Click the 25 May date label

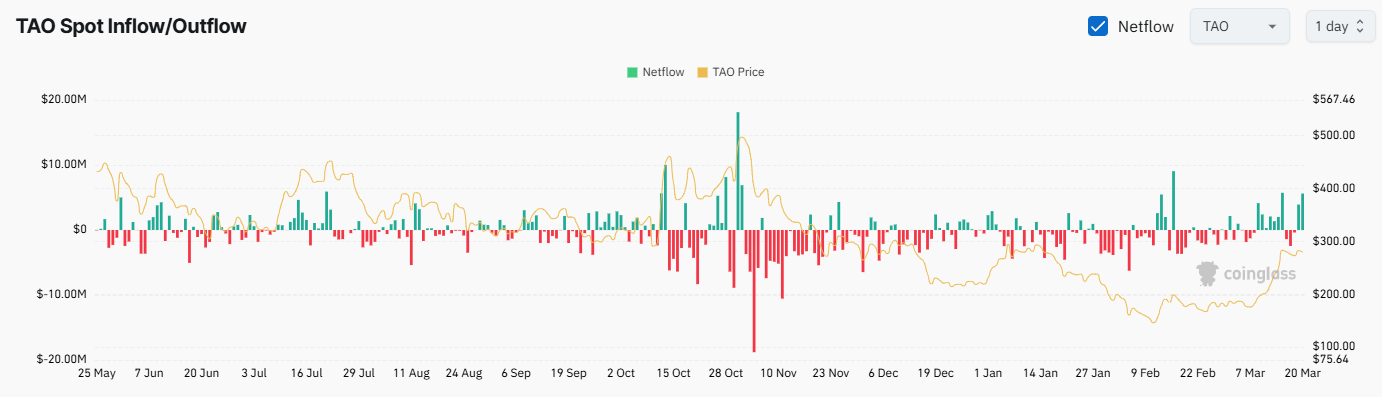click(x=97, y=373)
